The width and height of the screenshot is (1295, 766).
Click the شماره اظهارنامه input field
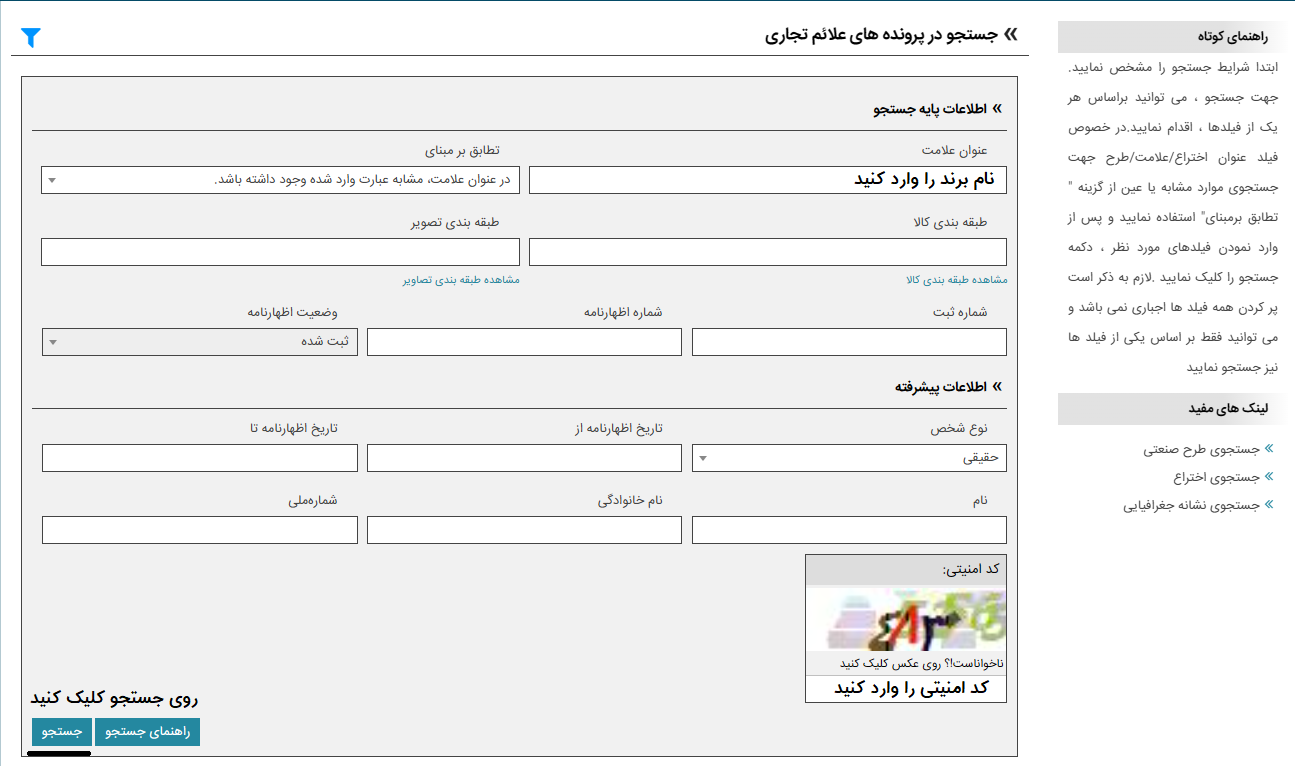524,342
